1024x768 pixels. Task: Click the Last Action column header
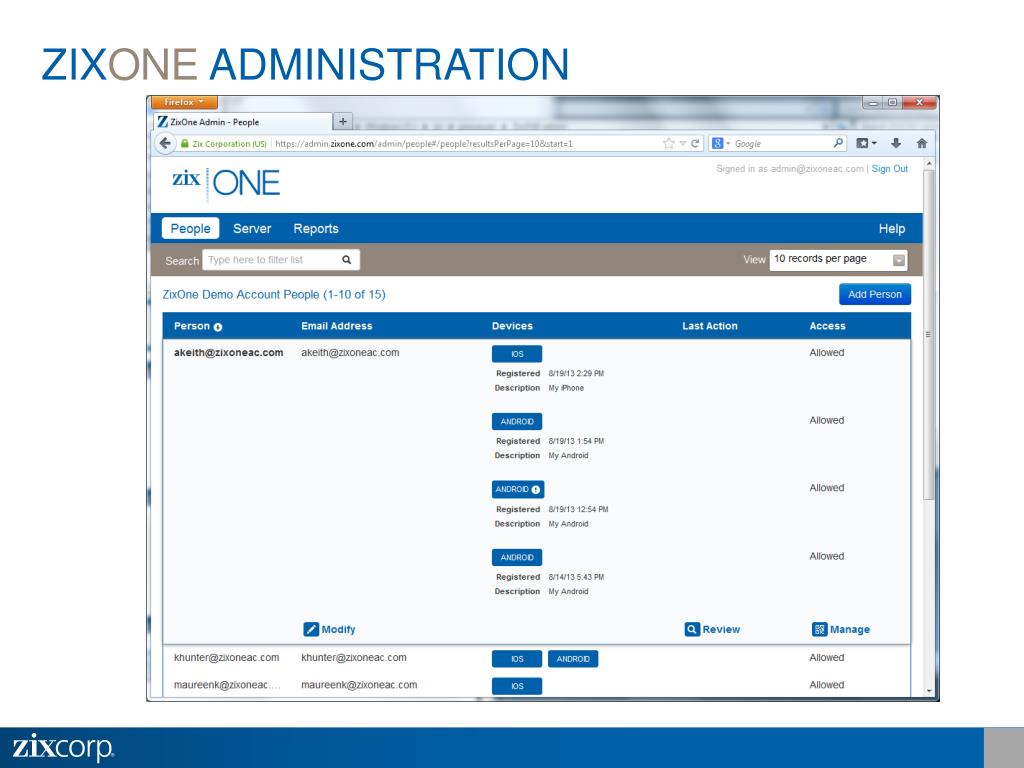(x=709, y=326)
